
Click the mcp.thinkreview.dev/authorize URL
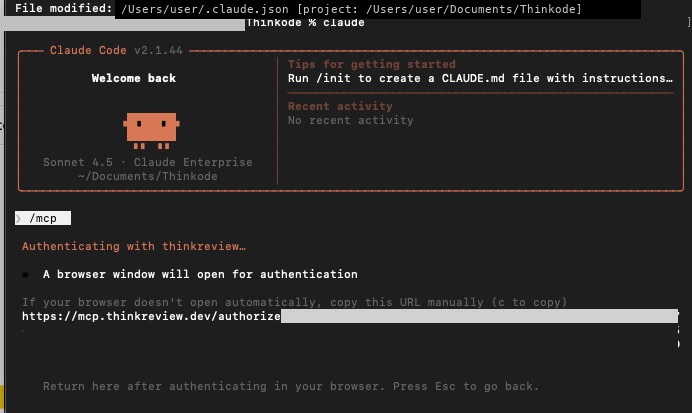point(151,316)
